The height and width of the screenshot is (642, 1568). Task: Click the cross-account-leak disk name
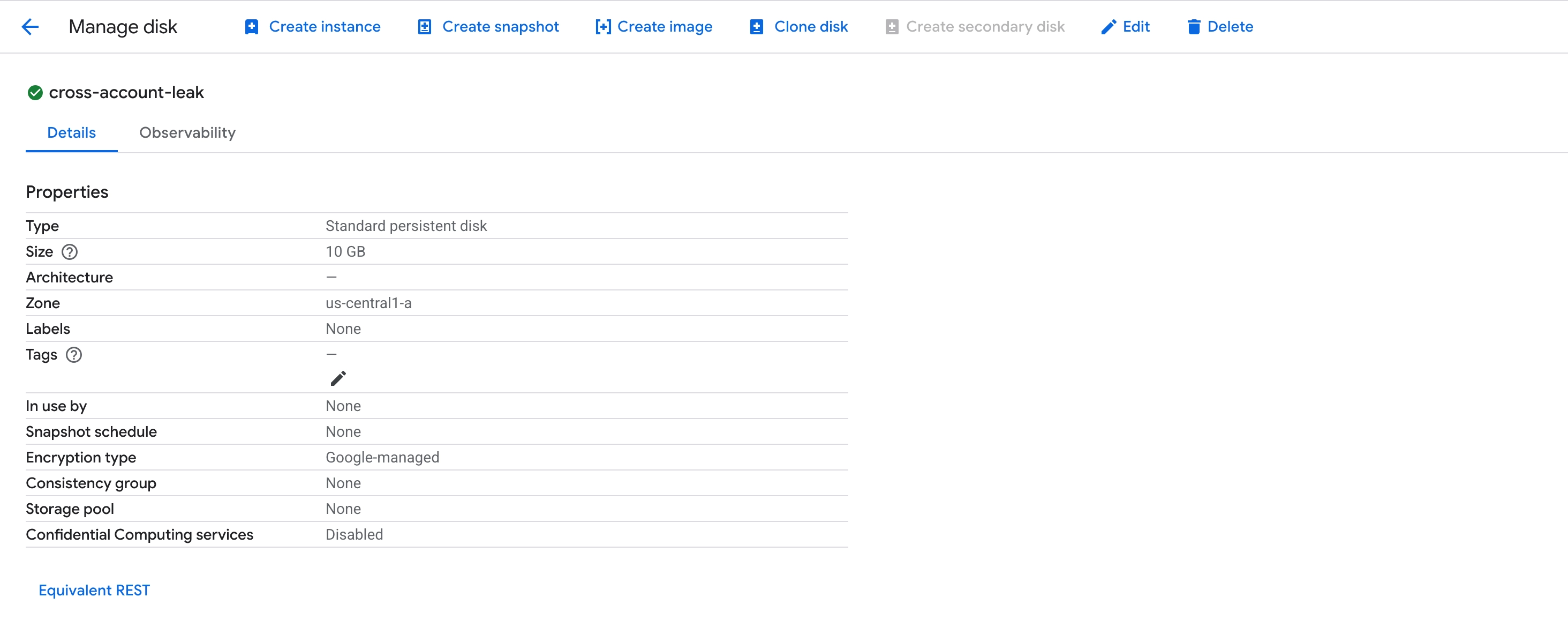126,93
